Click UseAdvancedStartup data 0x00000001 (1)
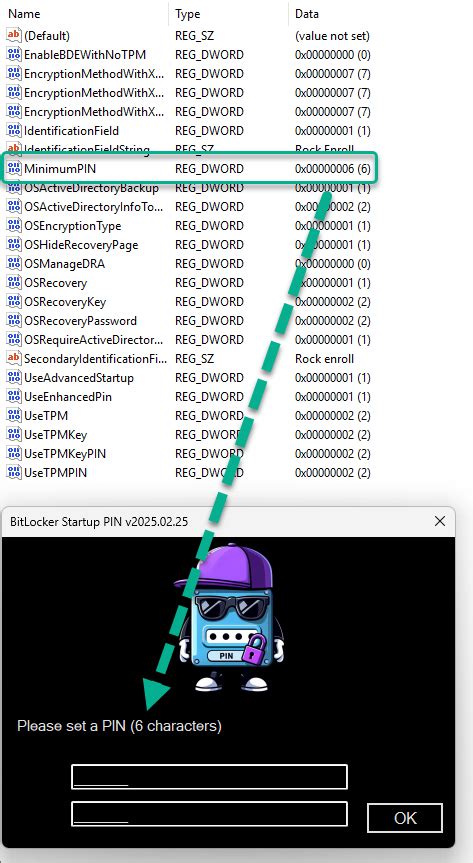Image resolution: width=473 pixels, height=863 pixels. (333, 378)
